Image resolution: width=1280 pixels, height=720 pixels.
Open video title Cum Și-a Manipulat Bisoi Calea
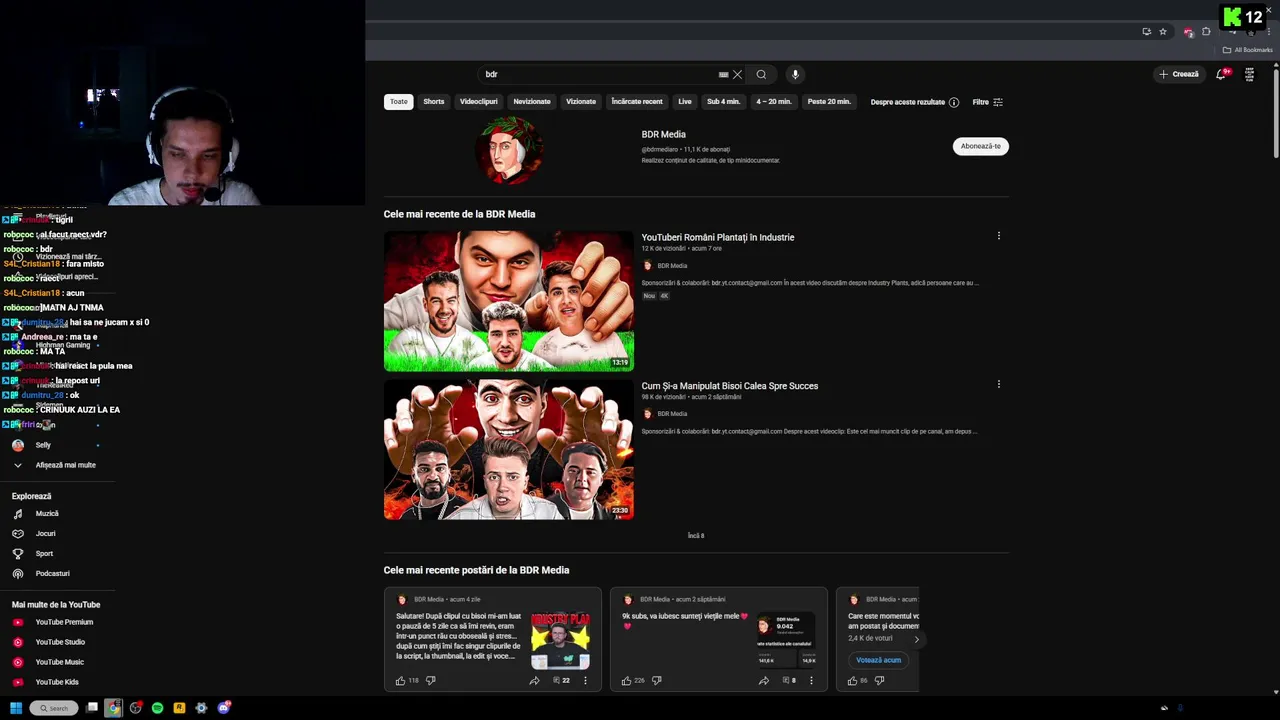click(730, 386)
